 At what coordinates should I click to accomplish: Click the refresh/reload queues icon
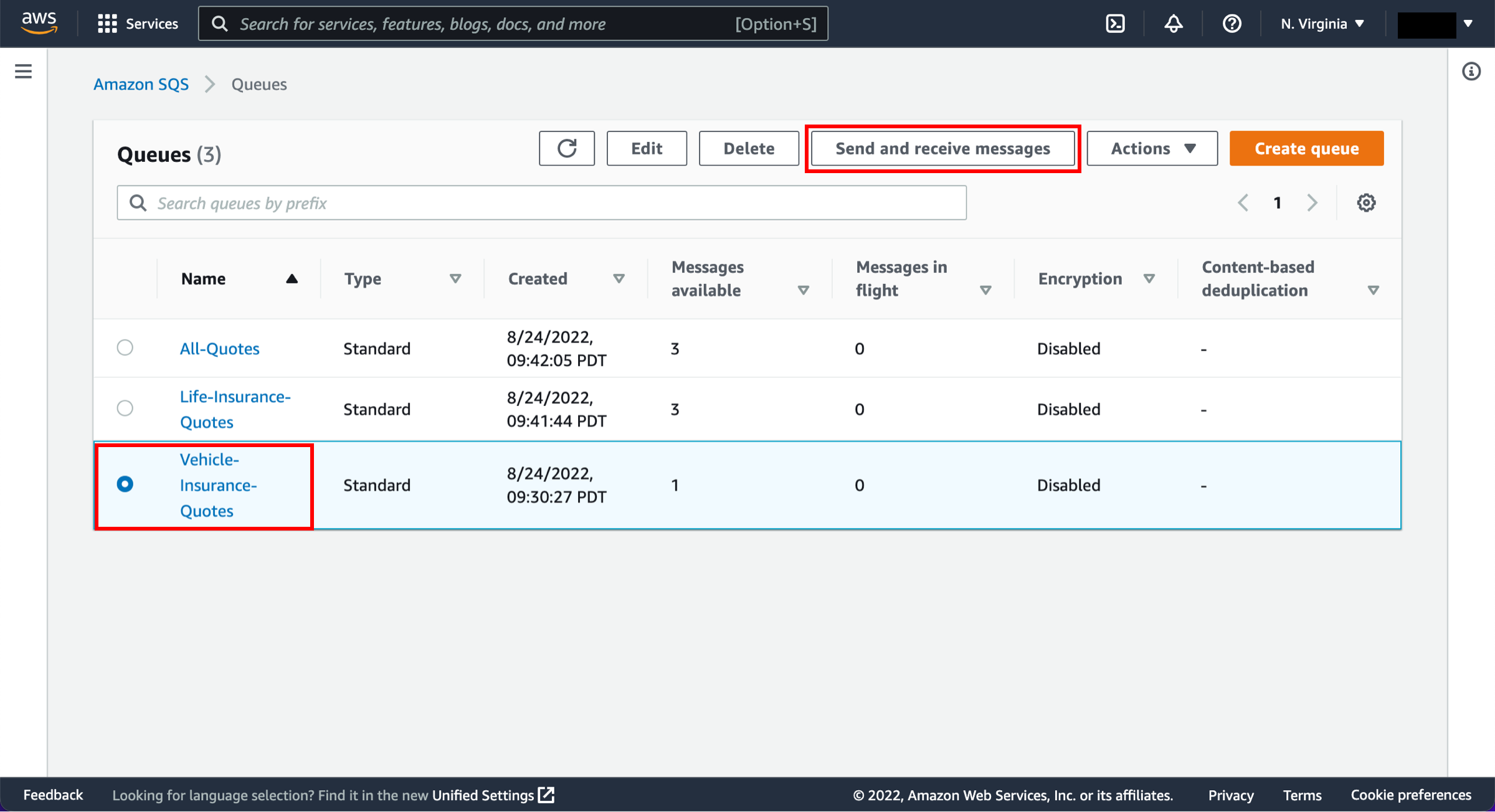click(566, 148)
